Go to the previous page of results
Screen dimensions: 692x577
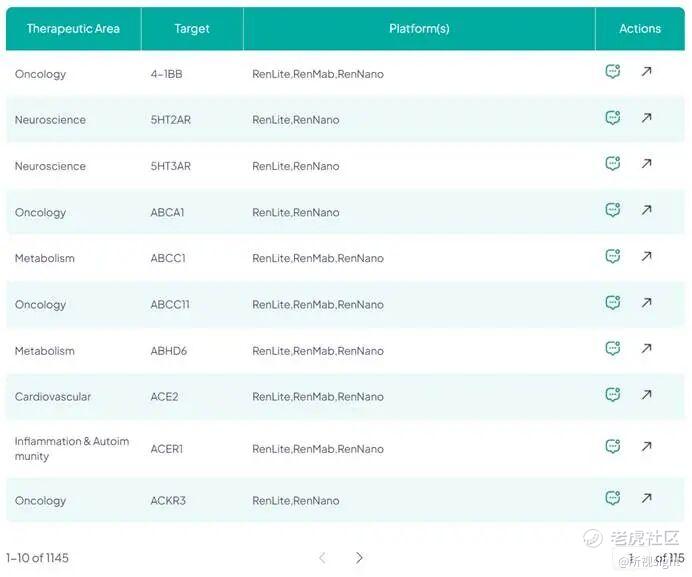coord(323,558)
